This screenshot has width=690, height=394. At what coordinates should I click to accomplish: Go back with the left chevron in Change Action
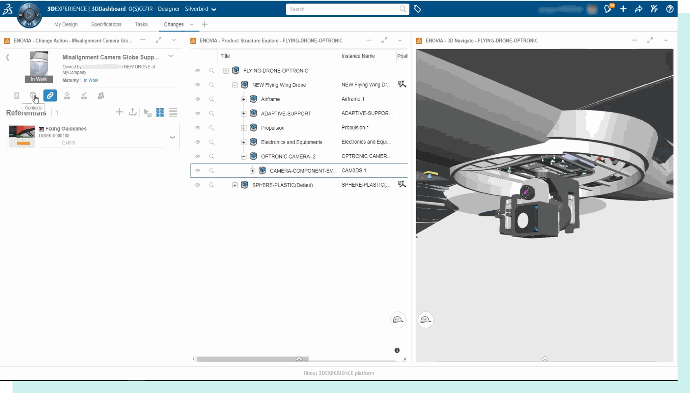coord(7,57)
